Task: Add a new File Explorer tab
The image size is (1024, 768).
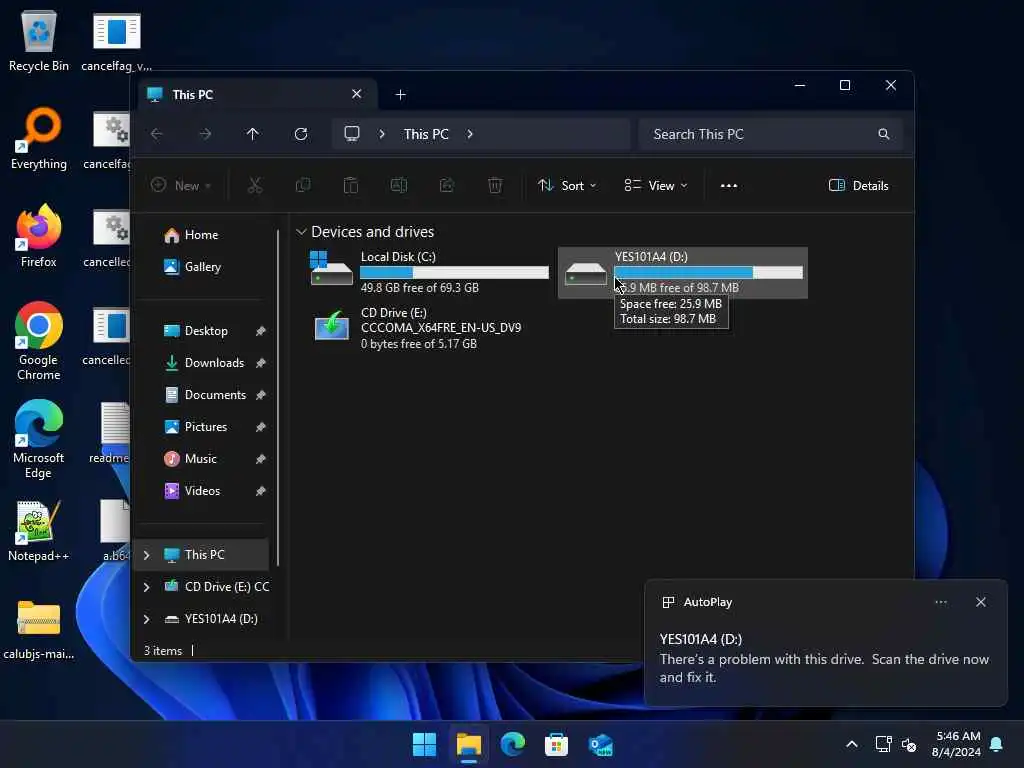Action: [400, 95]
